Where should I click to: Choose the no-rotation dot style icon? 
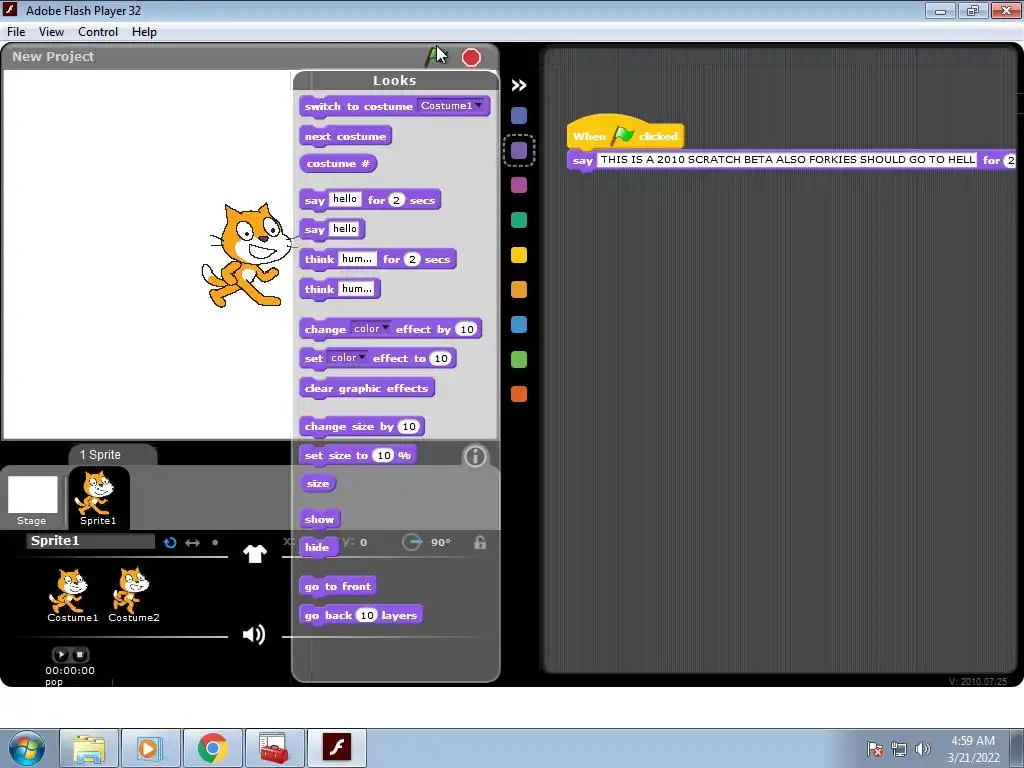point(215,542)
